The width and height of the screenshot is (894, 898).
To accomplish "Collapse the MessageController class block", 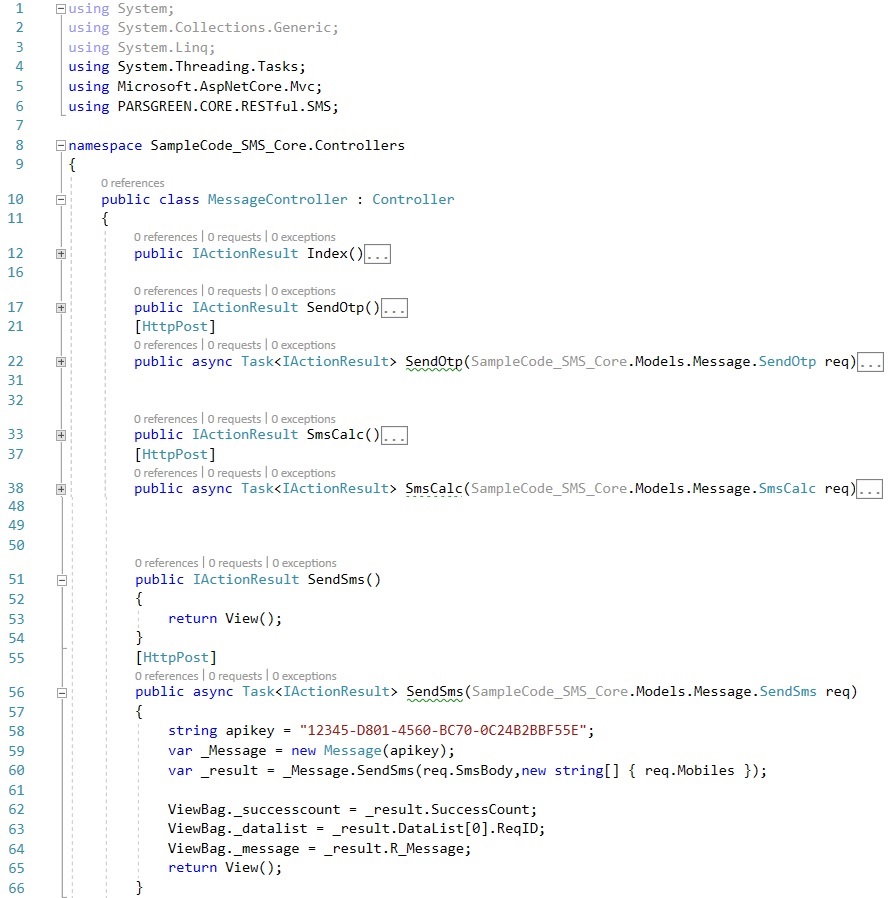I will tap(61, 200).
